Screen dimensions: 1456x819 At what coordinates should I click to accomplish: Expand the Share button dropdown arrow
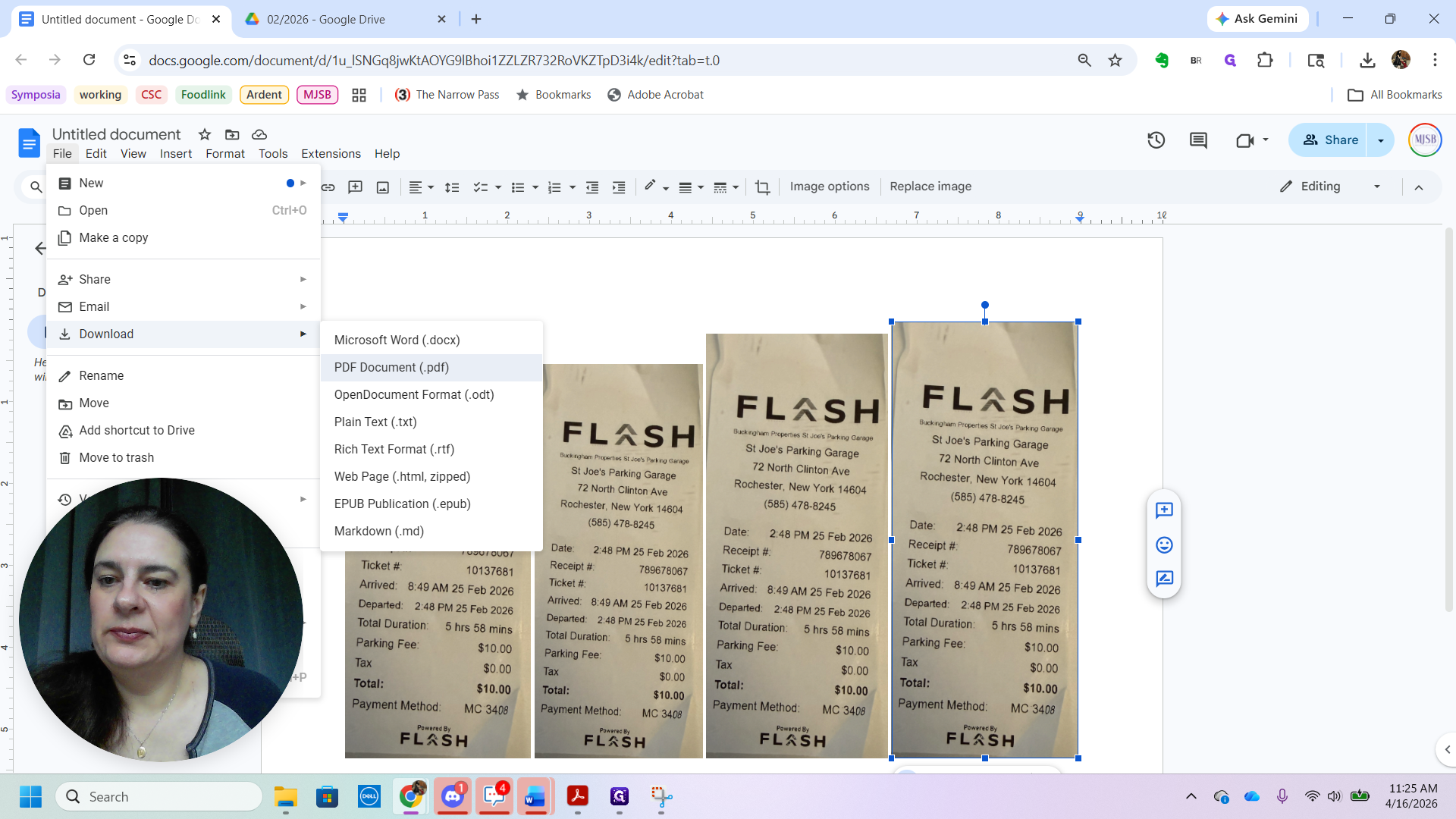(x=1380, y=140)
